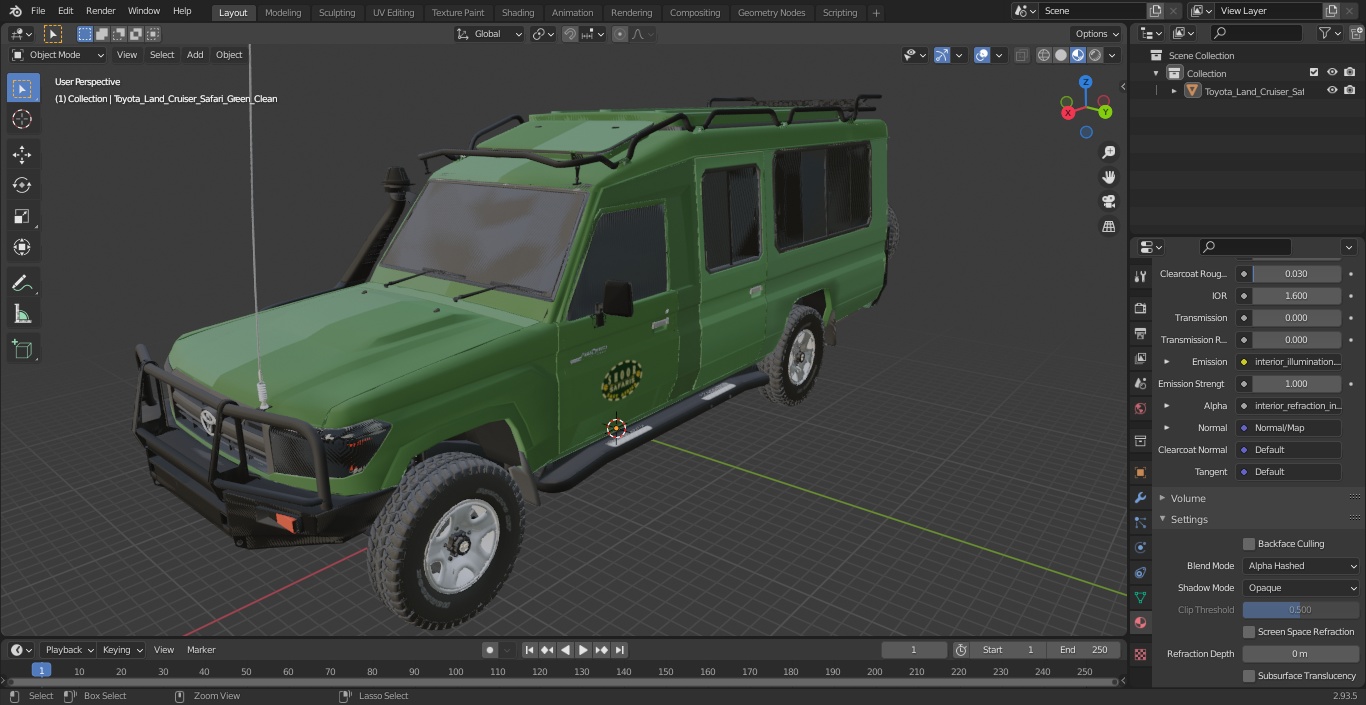Open the Global transform orientation dropdown
The width and height of the screenshot is (1366, 705).
click(489, 34)
